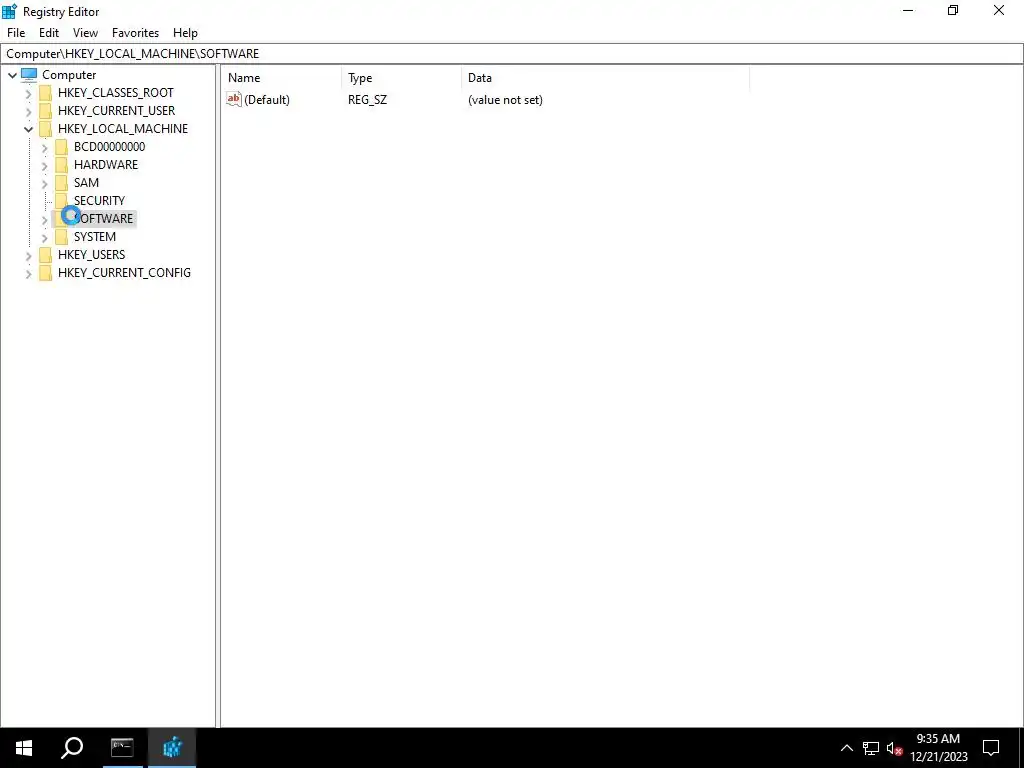Select the Computer tree label

69,75
